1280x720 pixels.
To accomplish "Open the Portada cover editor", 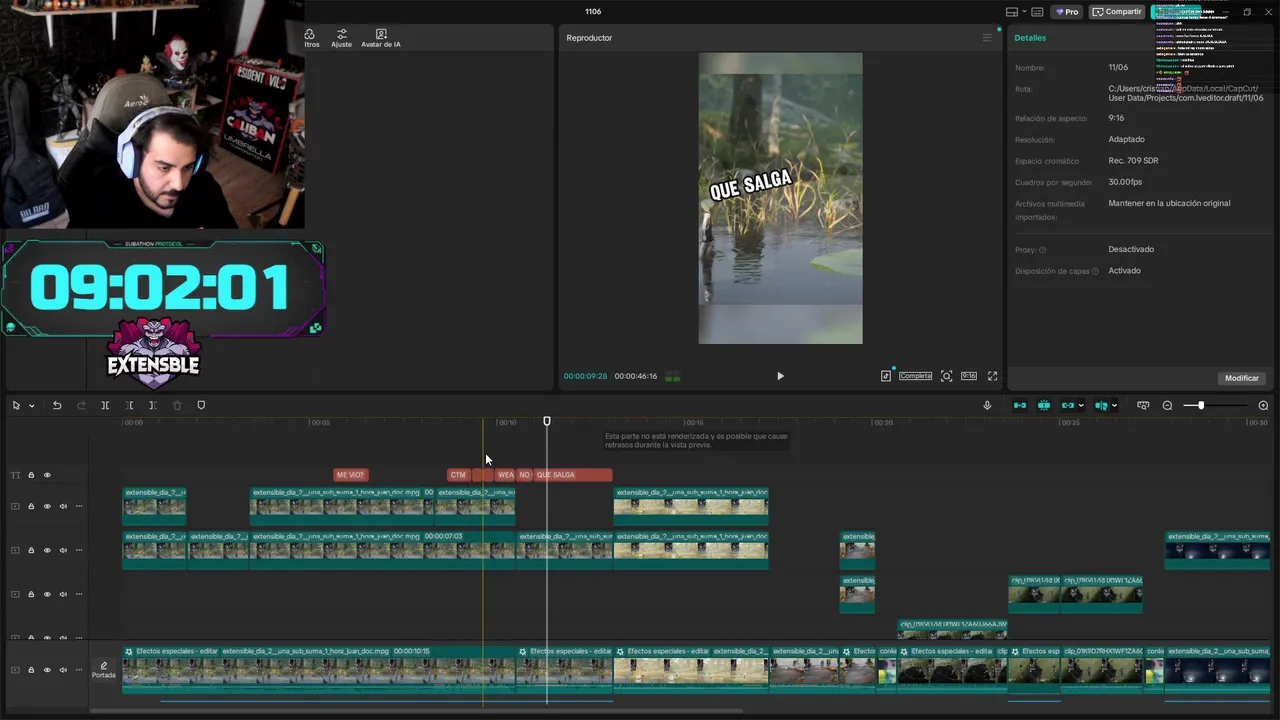I will pos(103,670).
